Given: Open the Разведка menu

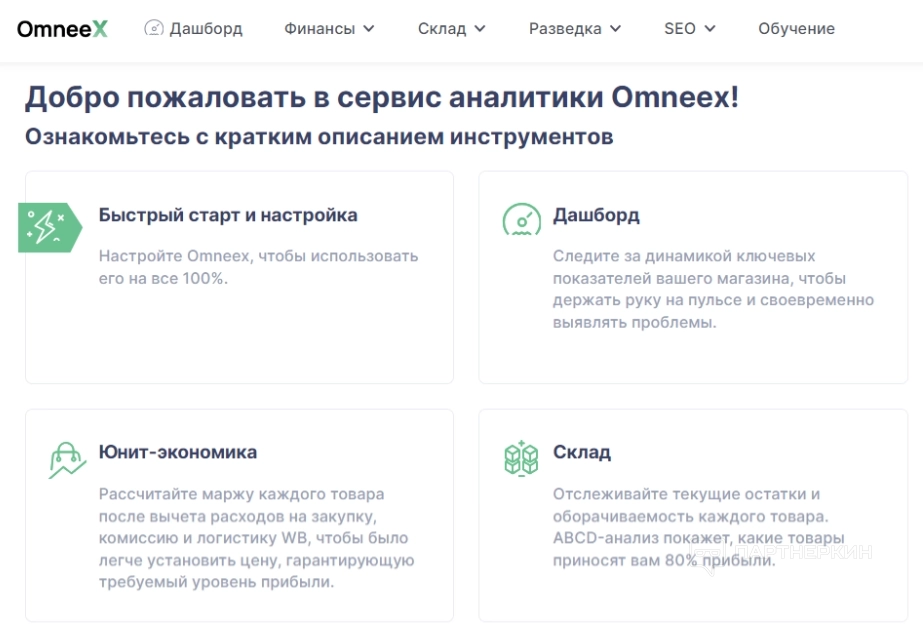Looking at the screenshot, I should pyautogui.click(x=575, y=28).
